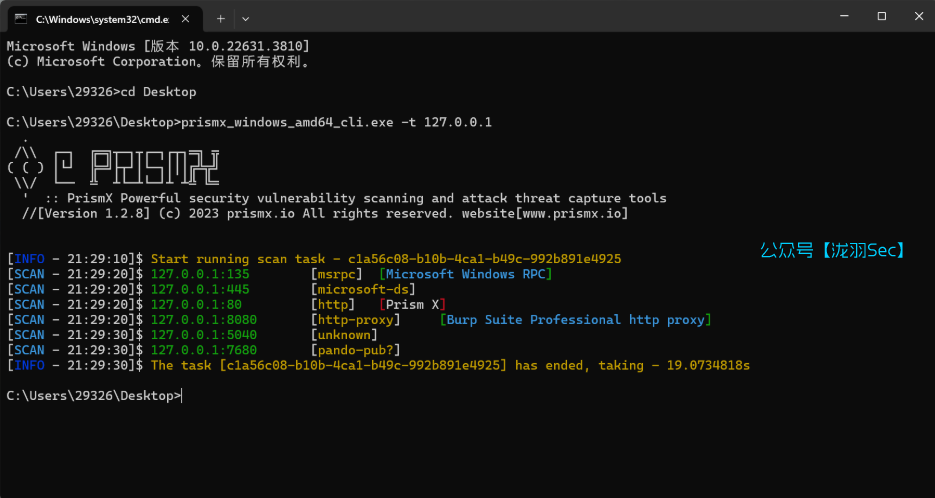The height and width of the screenshot is (498, 935).
Task: Close the cmd.exe terminal tab
Action: pos(186,18)
